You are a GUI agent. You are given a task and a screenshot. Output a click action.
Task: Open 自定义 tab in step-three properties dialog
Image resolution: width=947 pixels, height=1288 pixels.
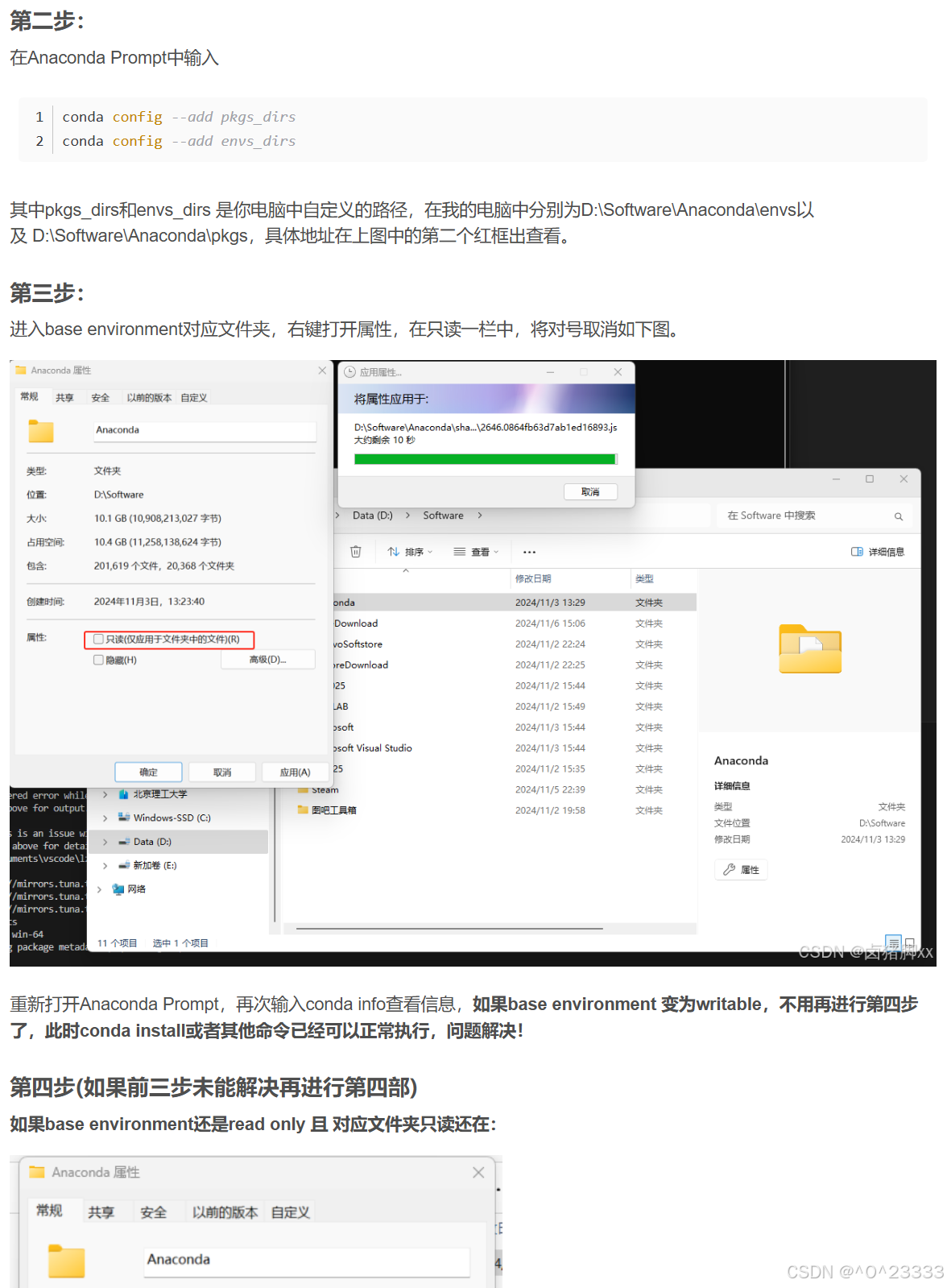click(194, 398)
